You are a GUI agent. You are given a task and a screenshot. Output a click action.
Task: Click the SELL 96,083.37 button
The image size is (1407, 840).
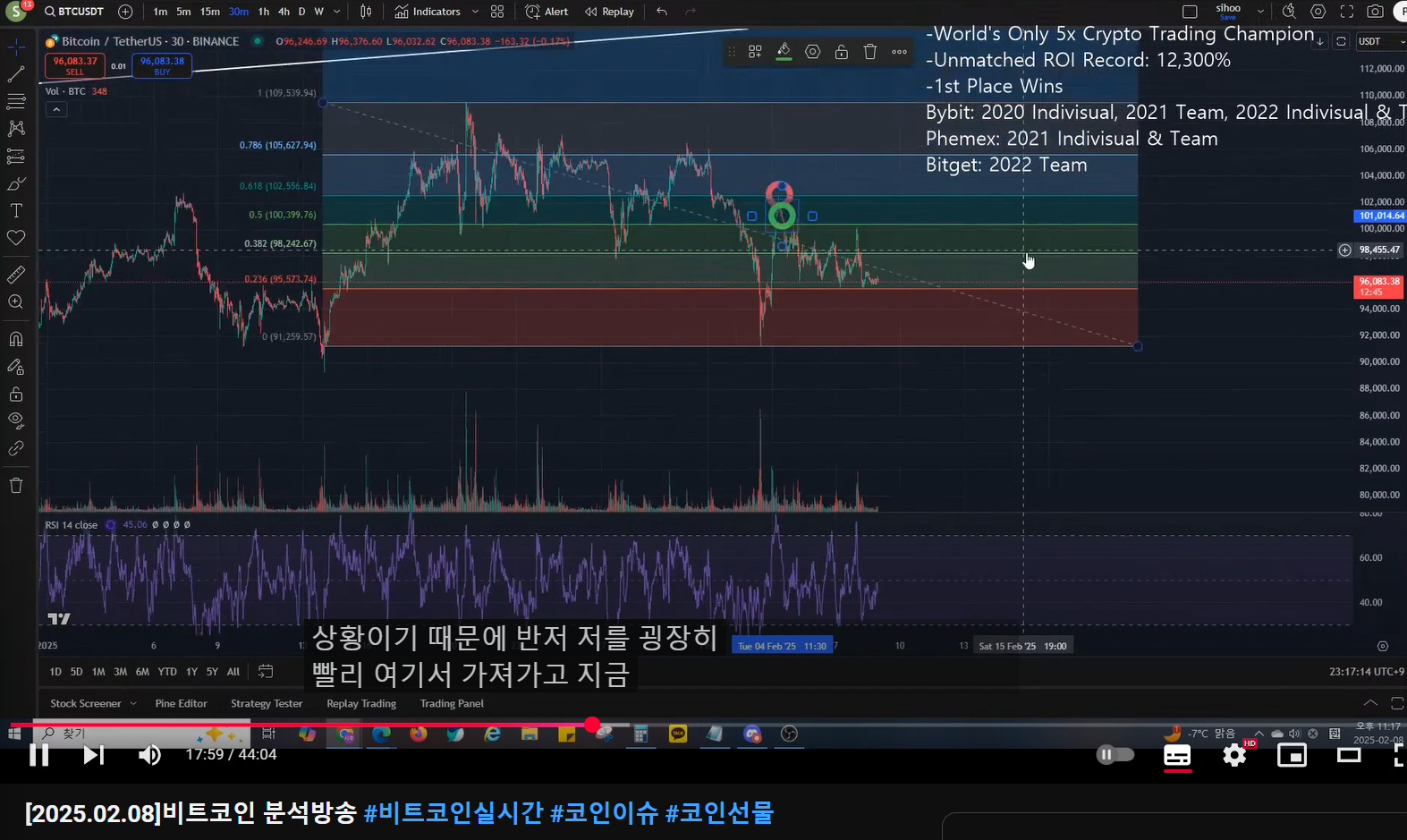pos(75,65)
